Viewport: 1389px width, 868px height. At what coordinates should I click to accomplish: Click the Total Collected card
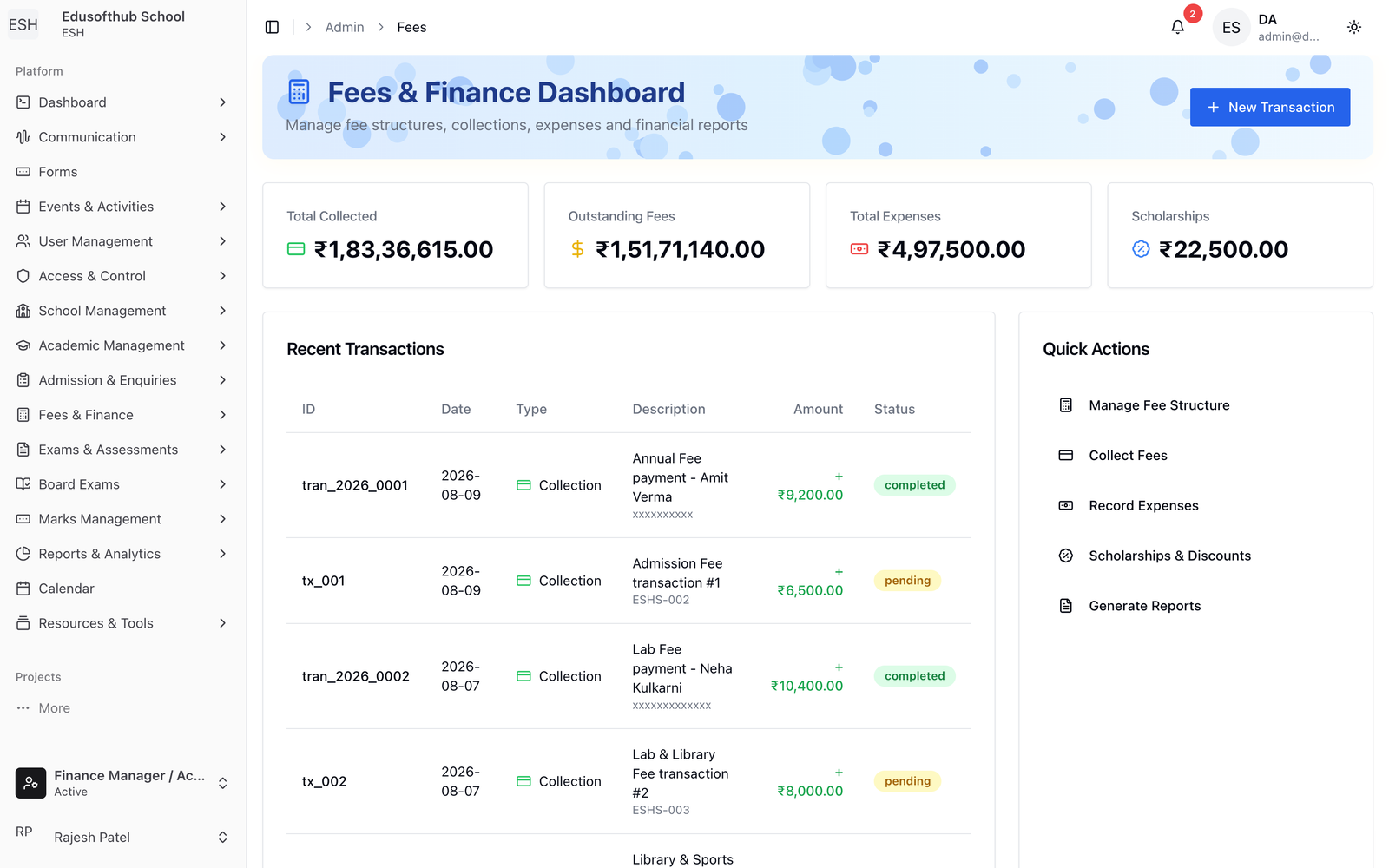point(395,235)
